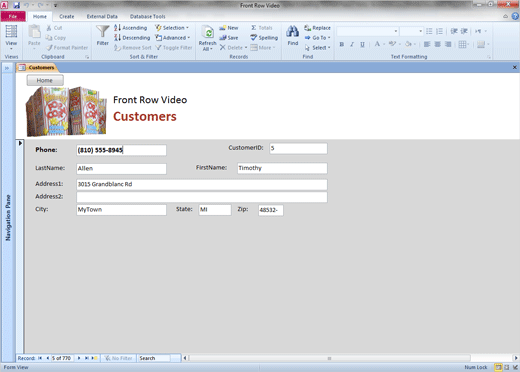The image size is (520, 372).
Task: Switch to the Create ribbon tab
Action: (67, 16)
